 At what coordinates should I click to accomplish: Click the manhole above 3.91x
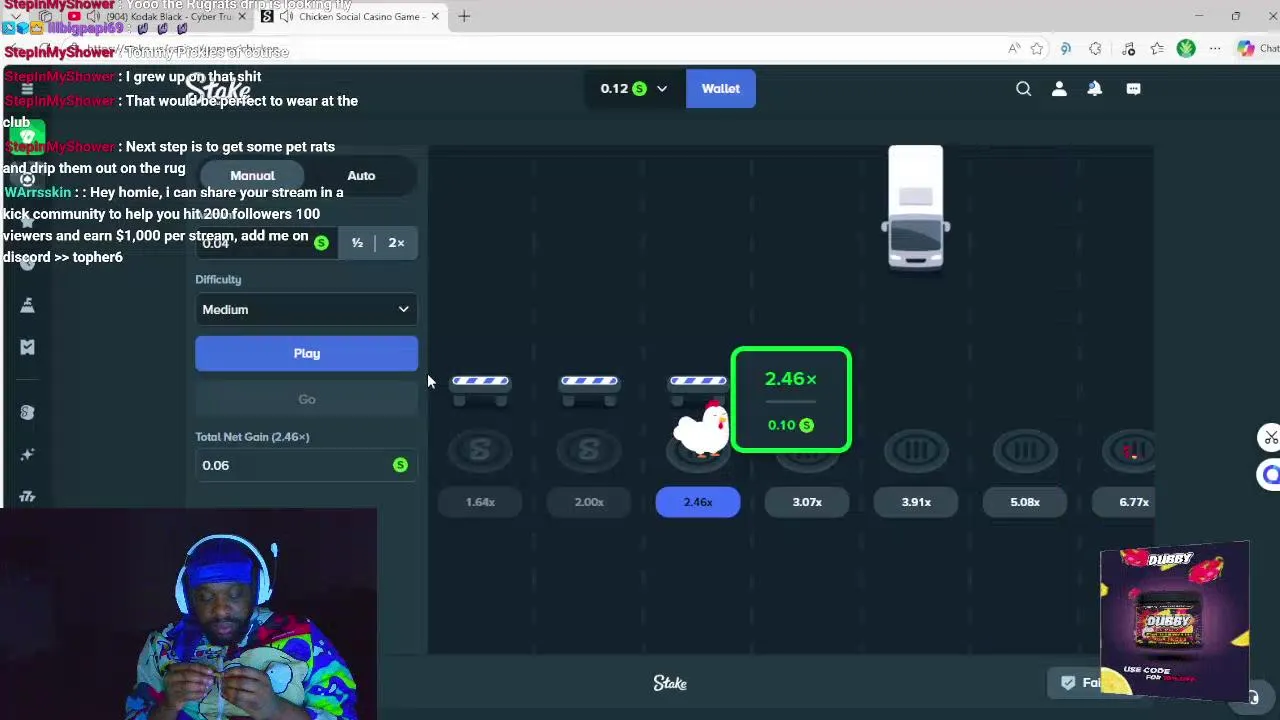916,451
